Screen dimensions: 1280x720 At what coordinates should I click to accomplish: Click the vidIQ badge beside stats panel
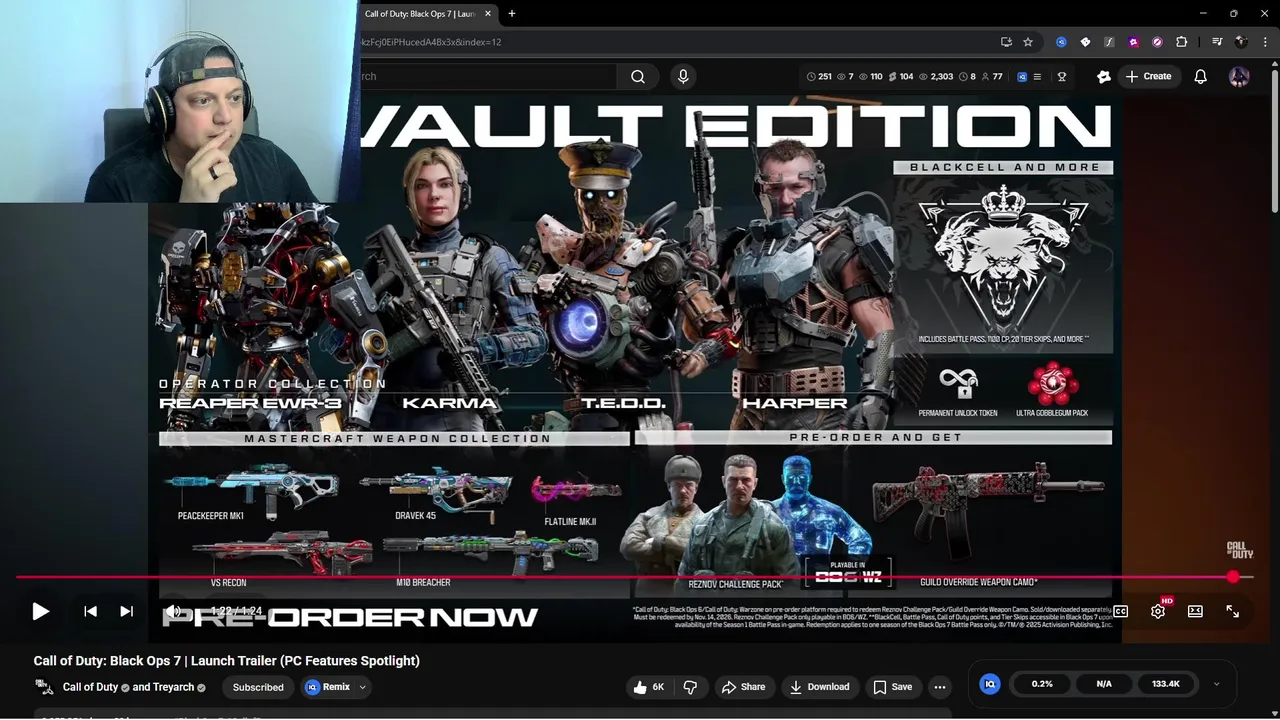point(990,684)
